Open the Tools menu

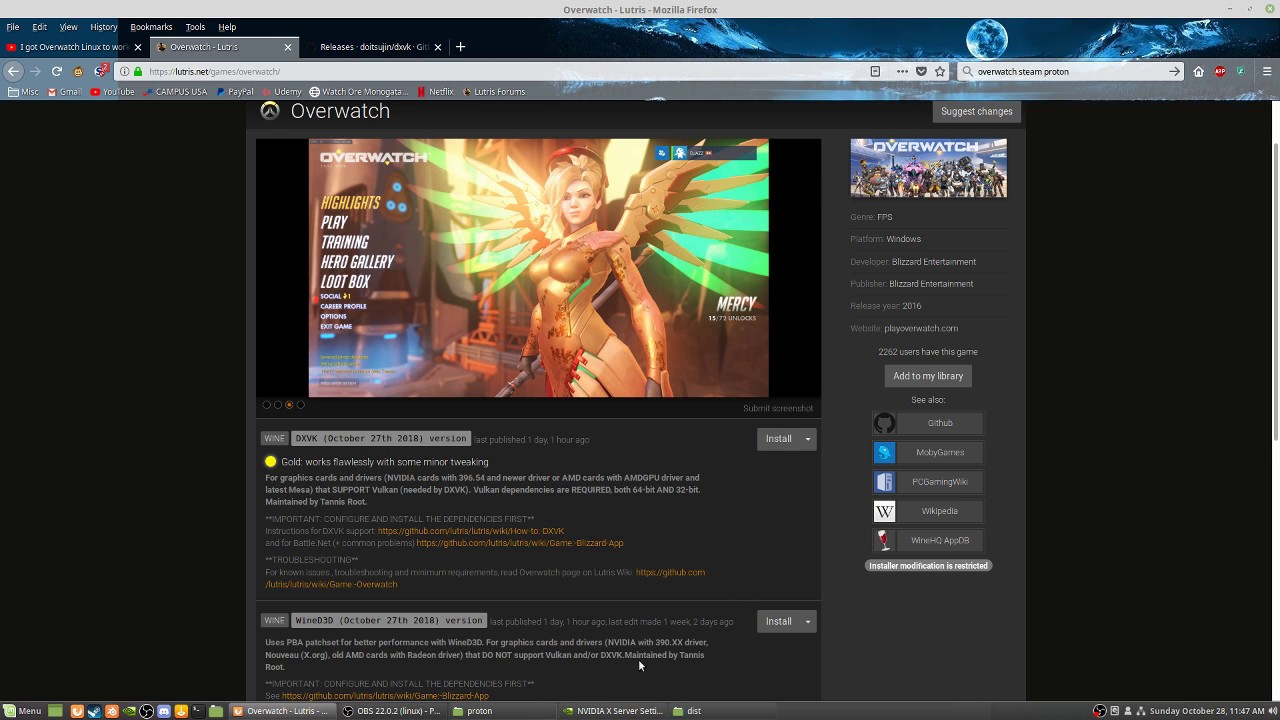(x=195, y=27)
